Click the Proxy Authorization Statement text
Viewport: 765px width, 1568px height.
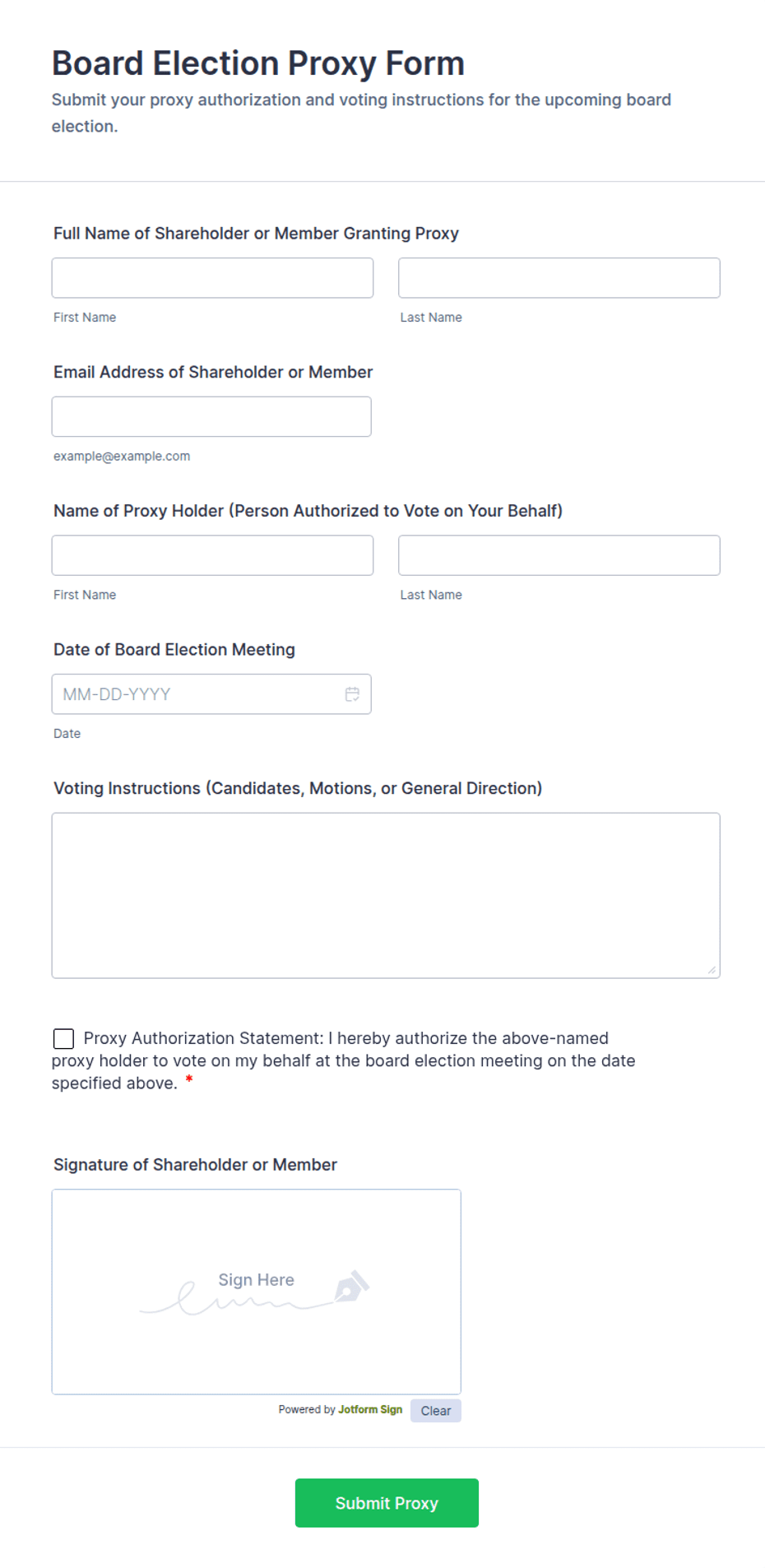pyautogui.click(x=343, y=1060)
